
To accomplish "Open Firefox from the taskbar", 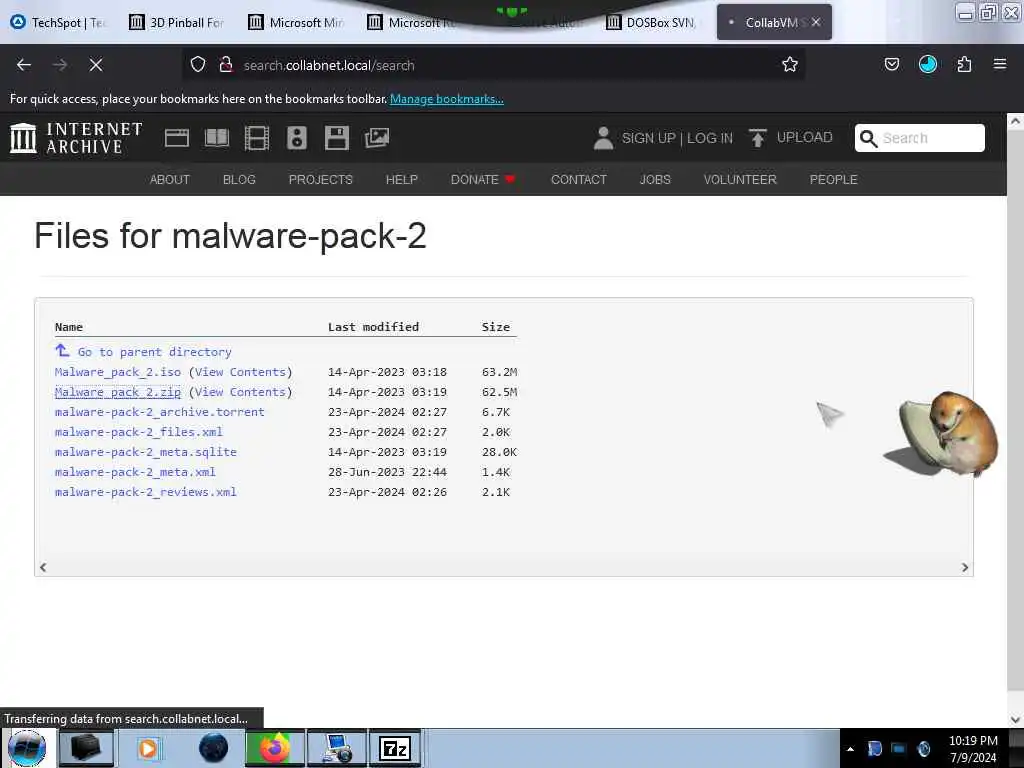I will [x=275, y=748].
